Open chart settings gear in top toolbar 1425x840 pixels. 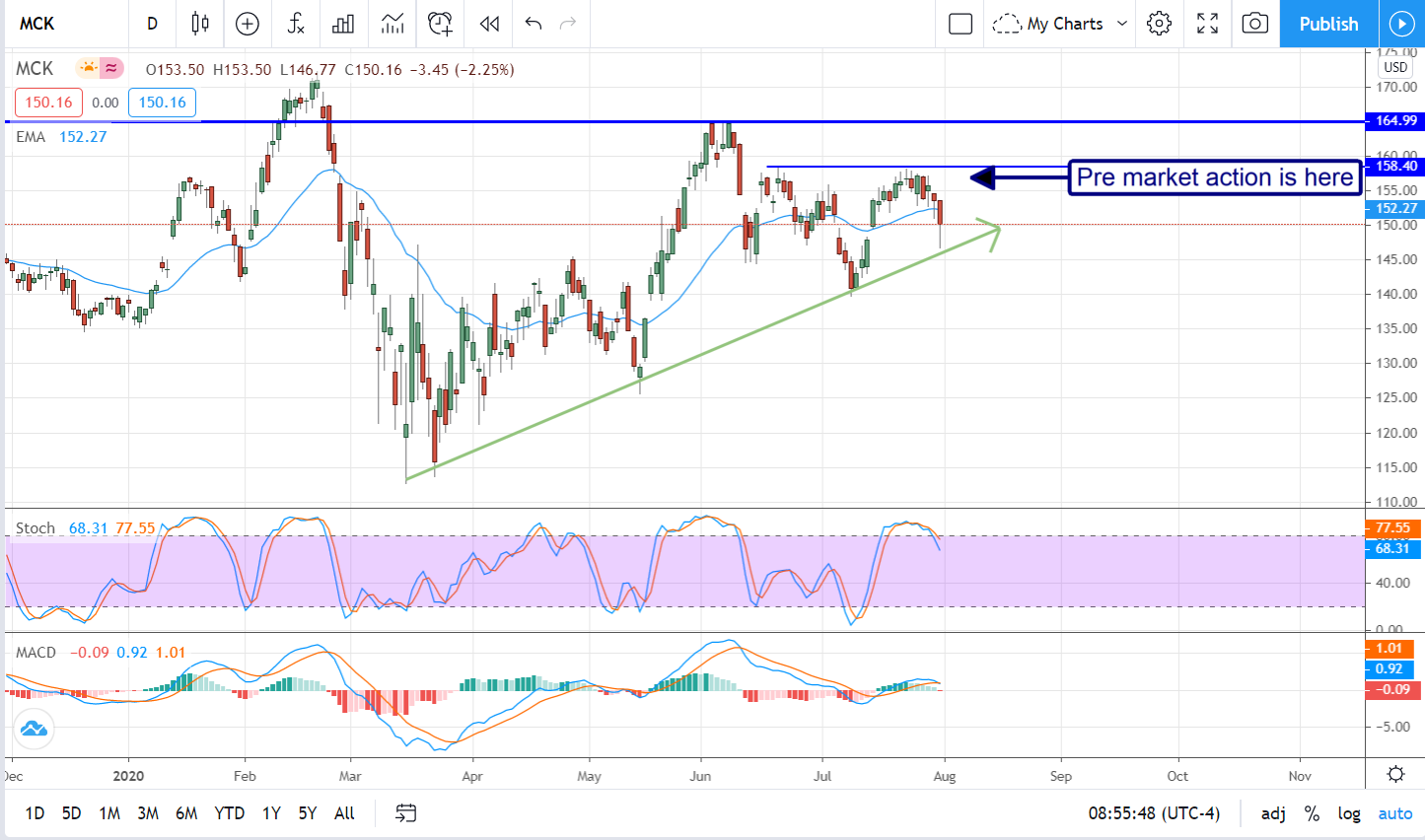[x=1160, y=24]
